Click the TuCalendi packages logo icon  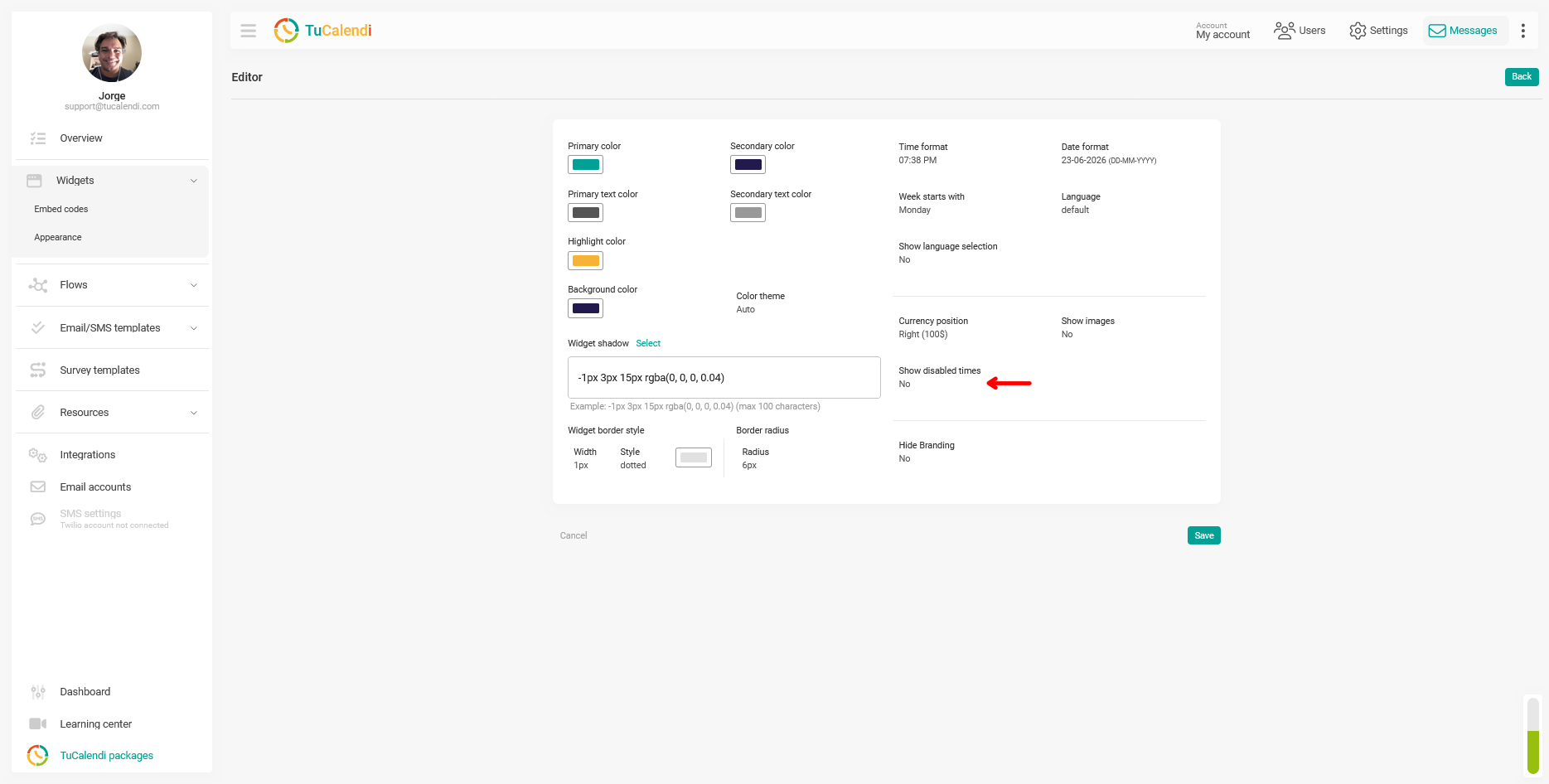(38, 756)
